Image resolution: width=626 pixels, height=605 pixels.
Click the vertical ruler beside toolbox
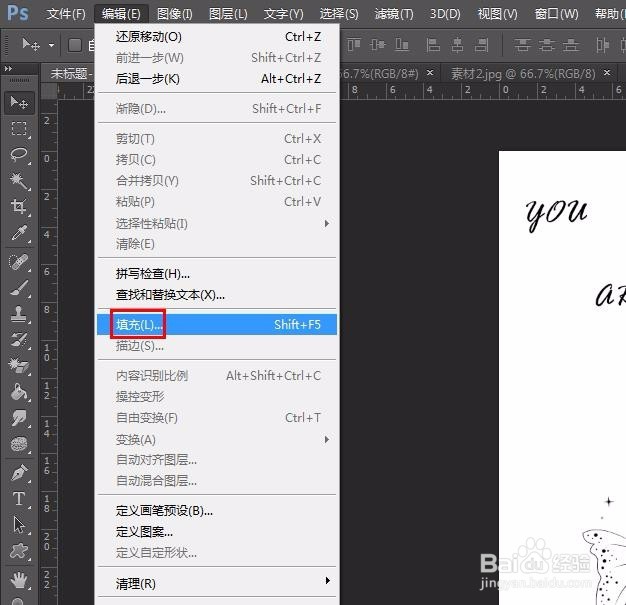pos(49,351)
